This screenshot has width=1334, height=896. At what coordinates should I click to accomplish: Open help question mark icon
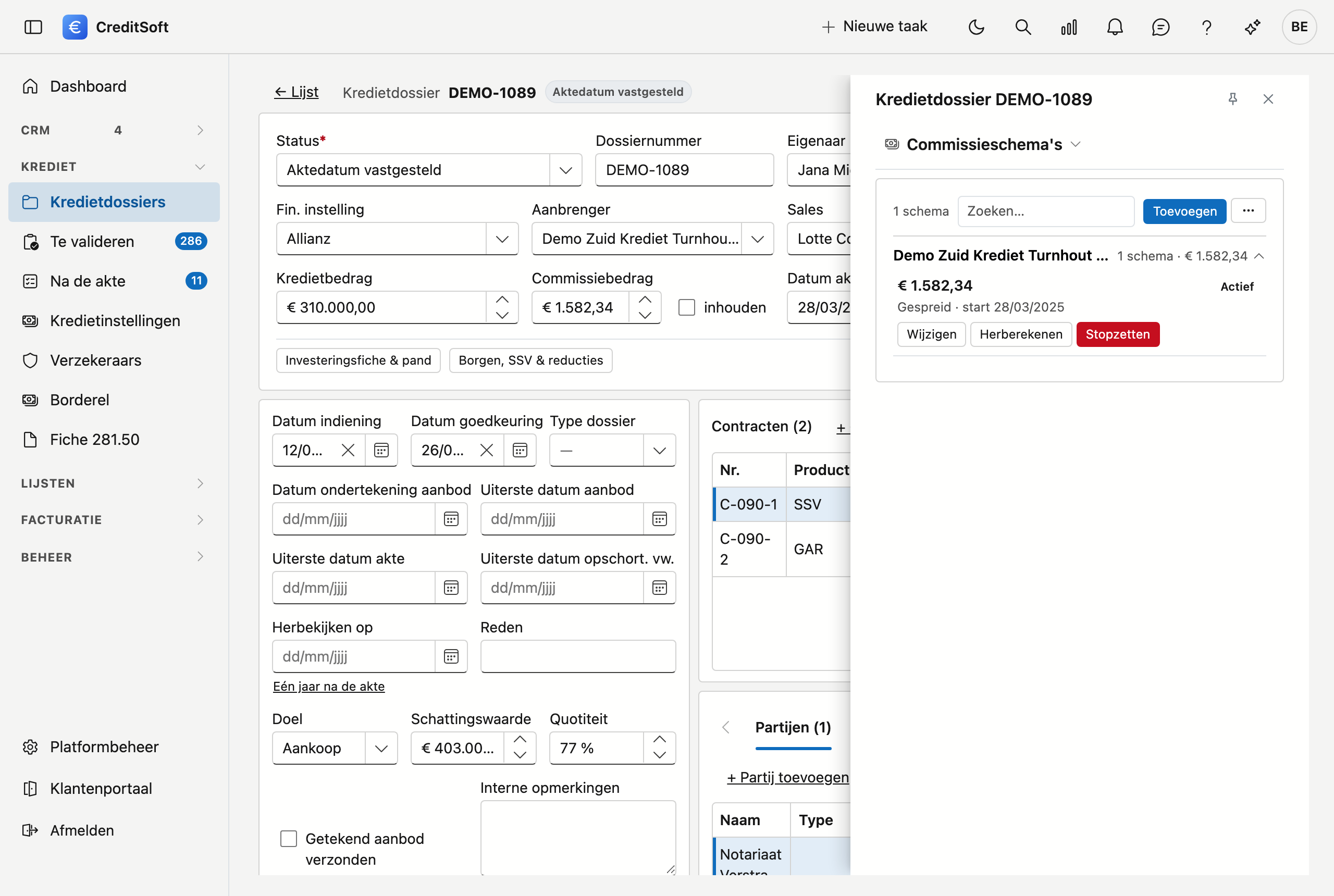tap(1206, 27)
